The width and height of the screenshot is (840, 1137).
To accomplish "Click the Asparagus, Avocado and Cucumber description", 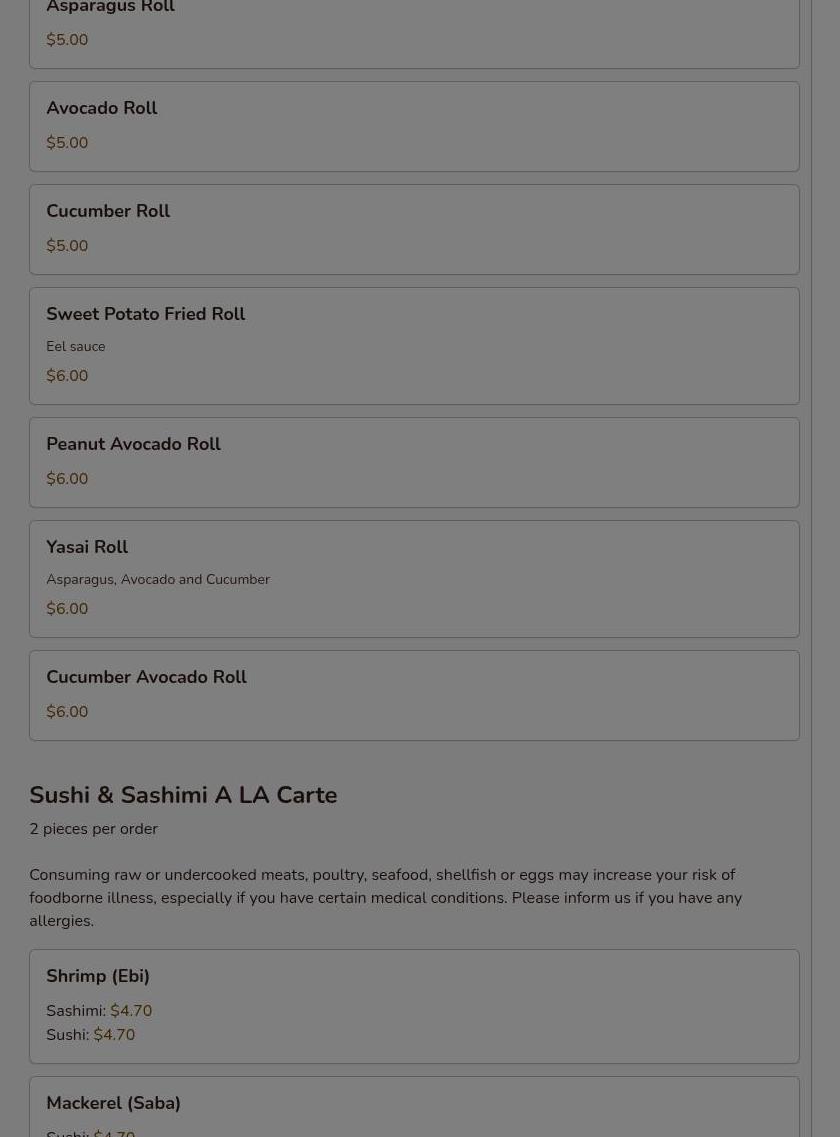I will coord(158,579).
